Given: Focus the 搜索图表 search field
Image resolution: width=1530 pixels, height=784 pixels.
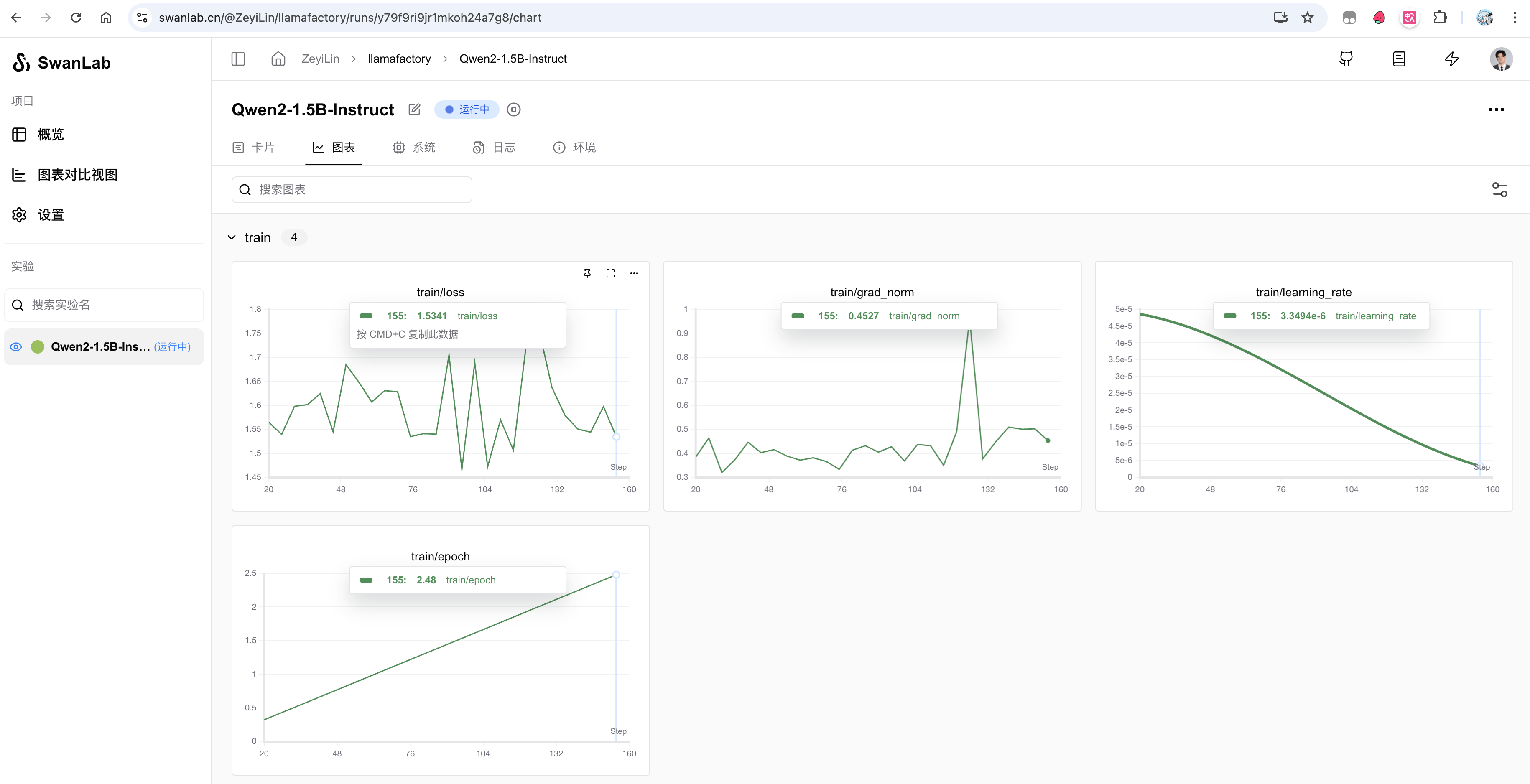Looking at the screenshot, I should [356, 189].
